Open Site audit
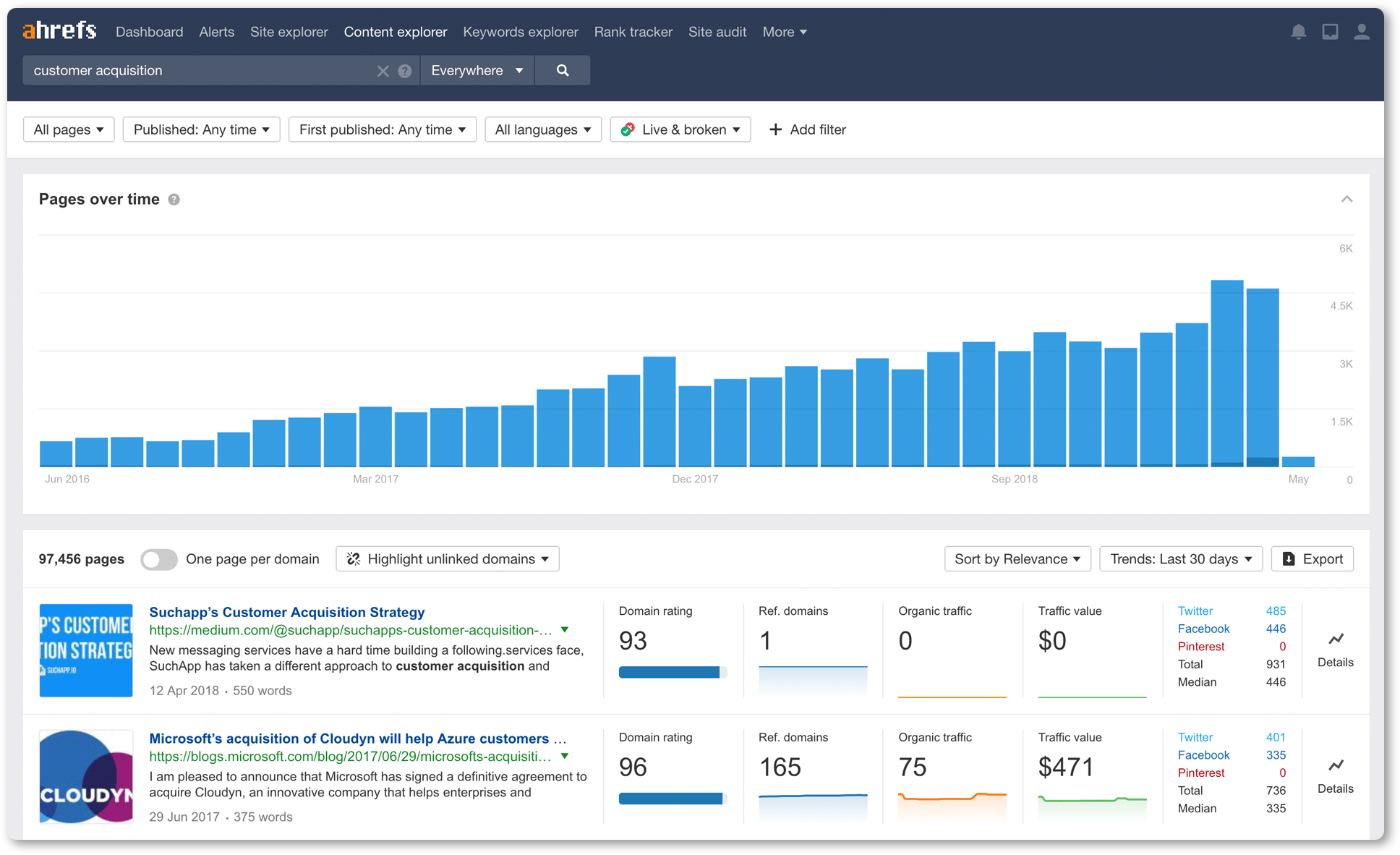The image size is (1400, 855). [717, 32]
